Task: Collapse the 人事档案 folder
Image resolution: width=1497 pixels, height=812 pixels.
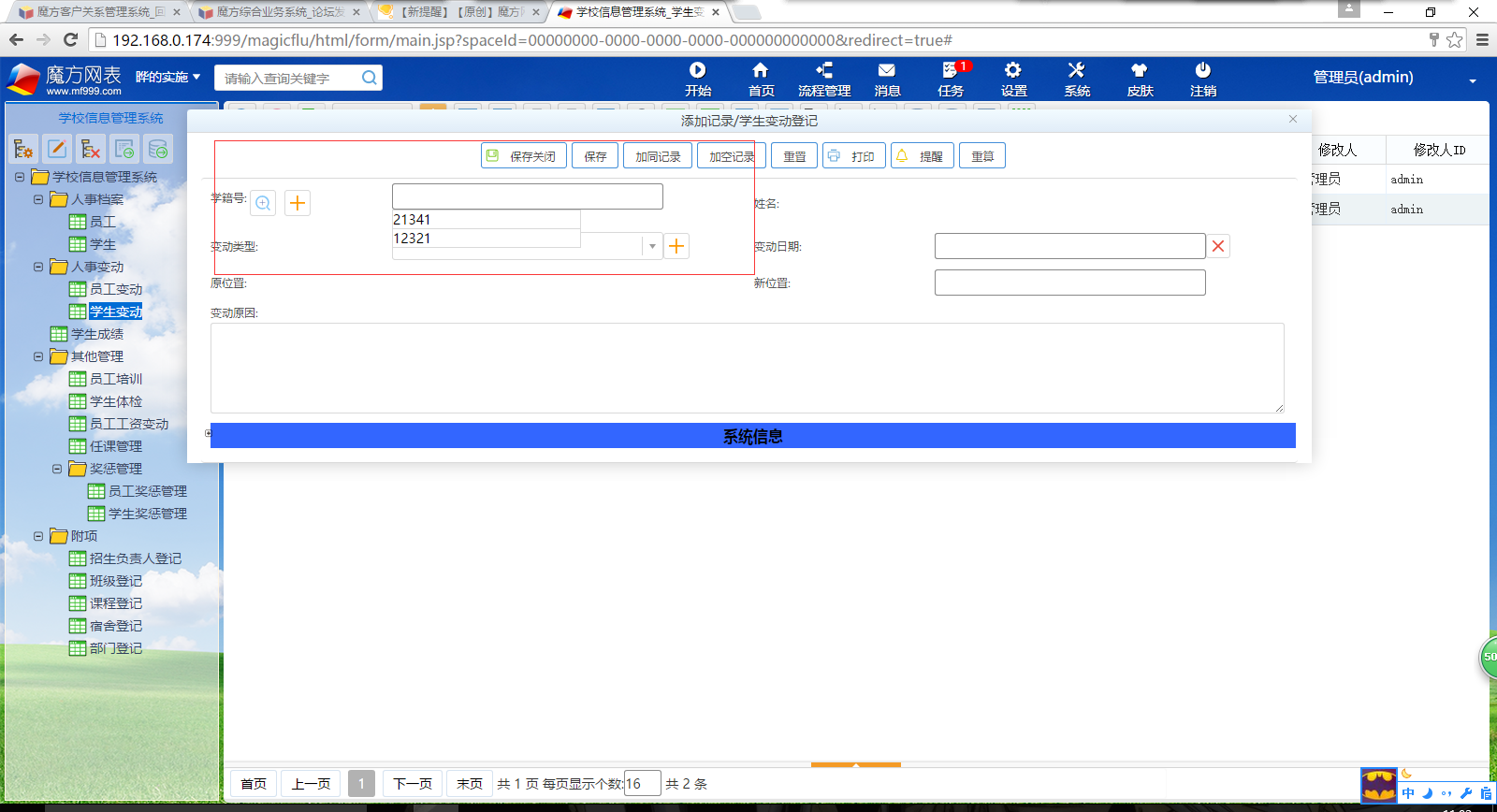Action: pos(37,199)
